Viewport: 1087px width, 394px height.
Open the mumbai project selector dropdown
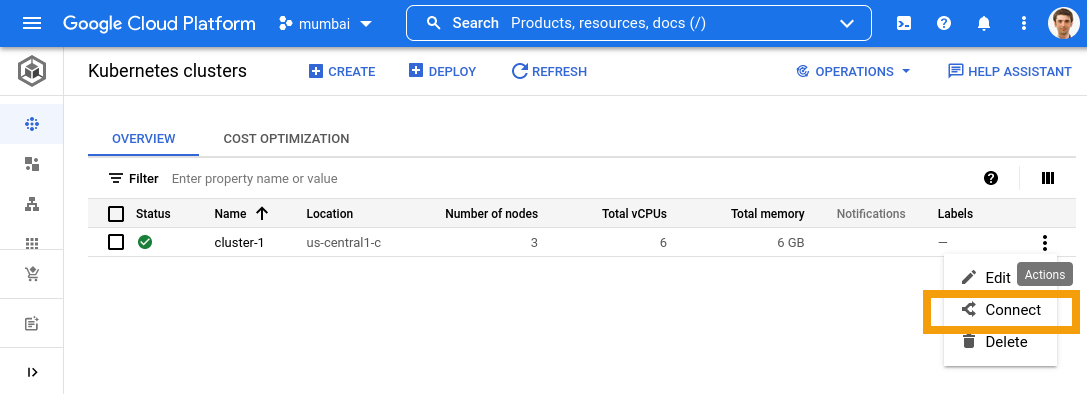click(x=325, y=24)
